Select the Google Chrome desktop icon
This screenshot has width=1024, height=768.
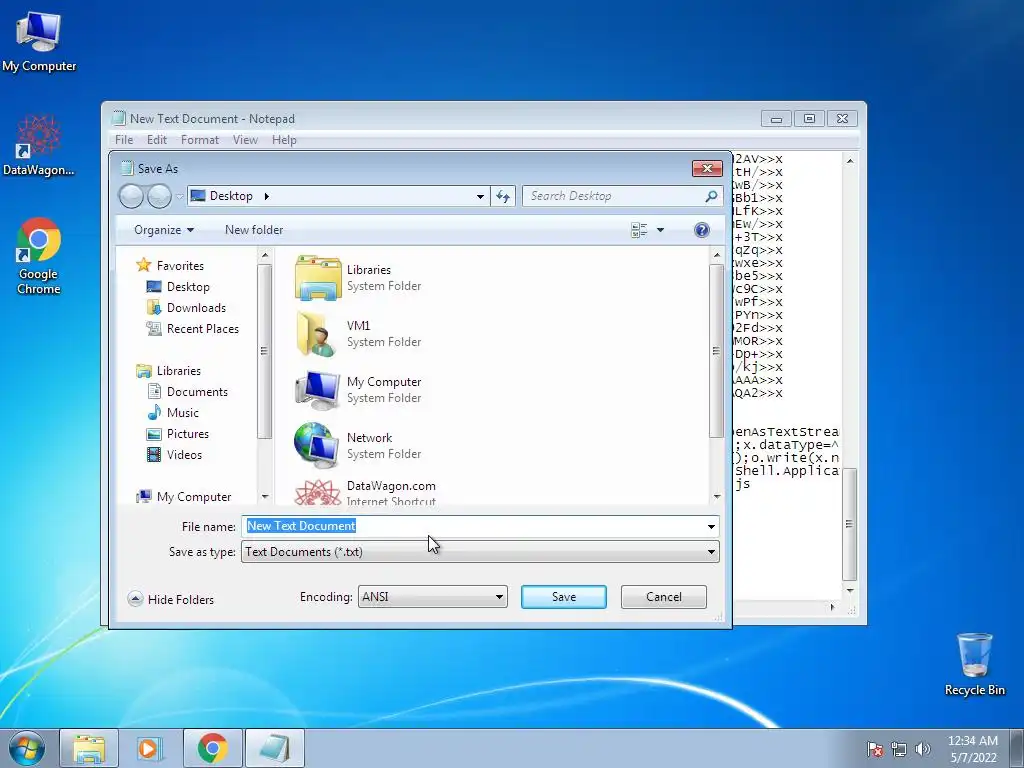[x=39, y=255]
